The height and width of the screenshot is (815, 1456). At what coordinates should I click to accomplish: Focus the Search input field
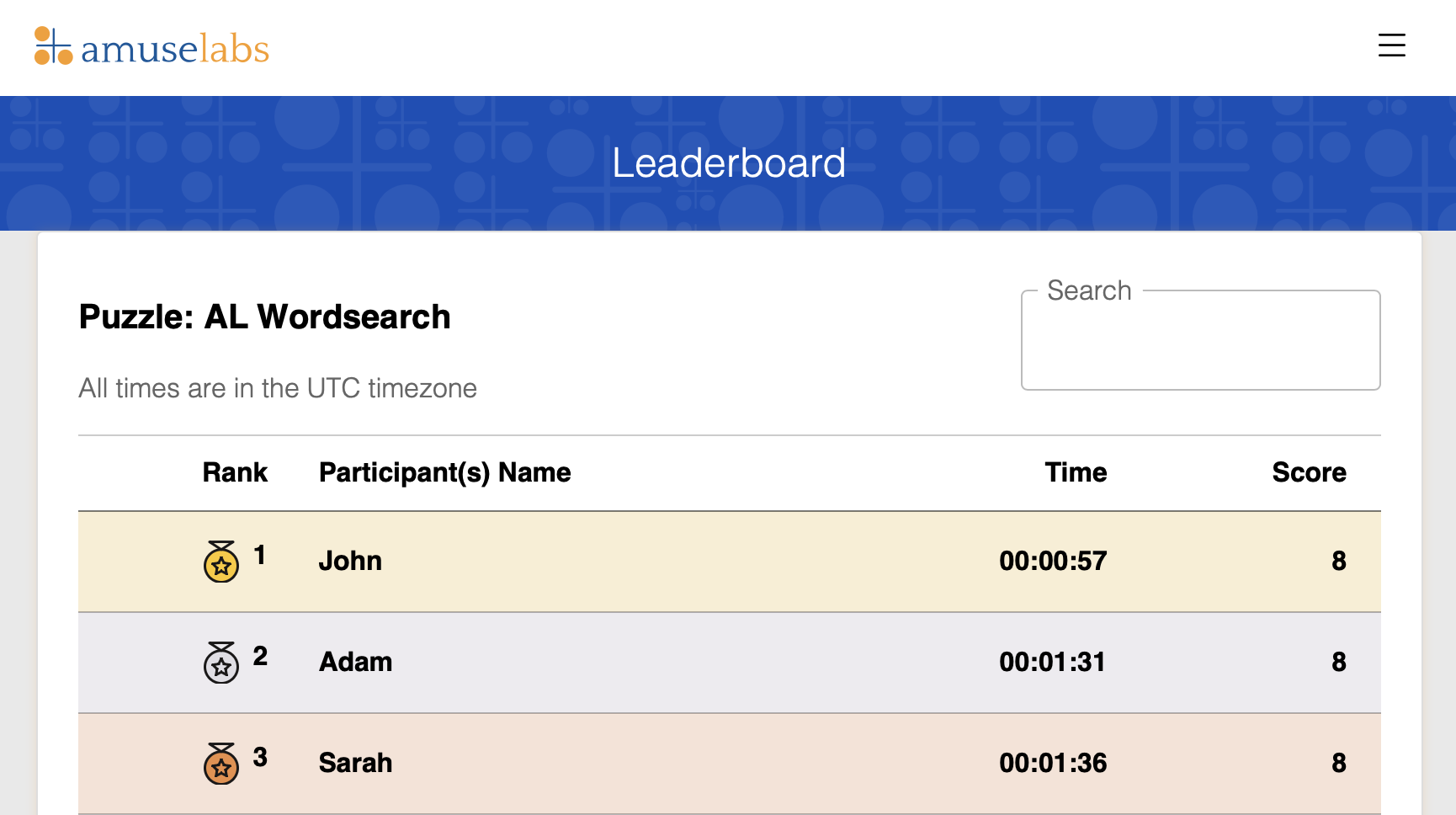click(1200, 340)
